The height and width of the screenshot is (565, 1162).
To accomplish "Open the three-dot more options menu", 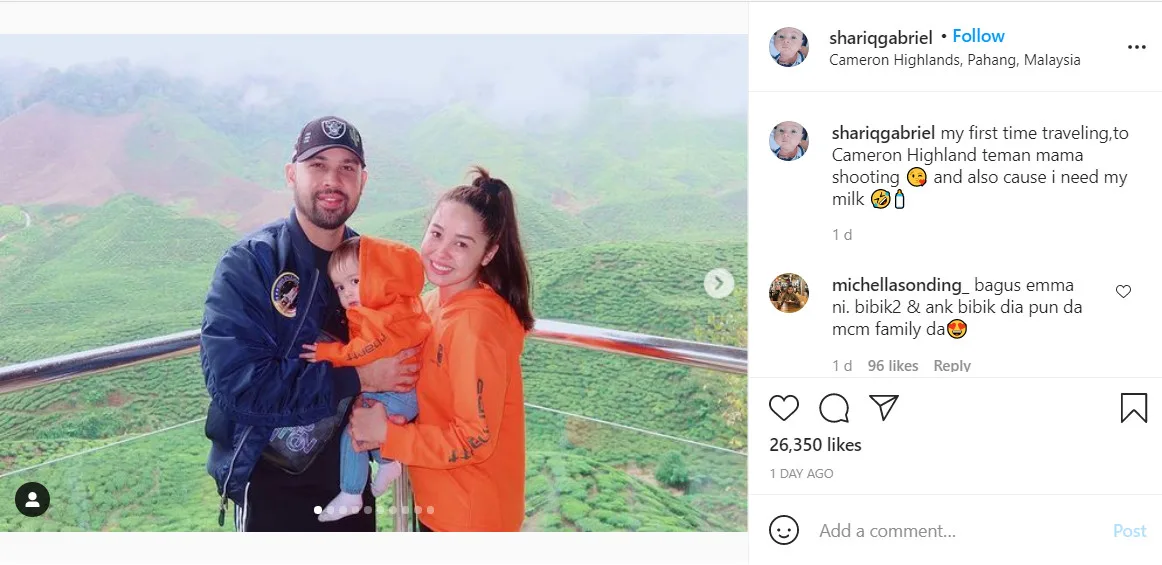I will tap(1136, 47).
